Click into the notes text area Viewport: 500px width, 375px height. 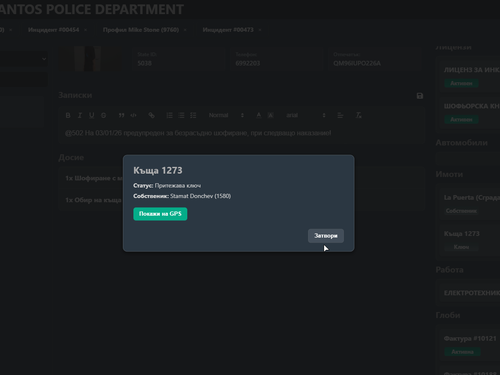click(242, 133)
